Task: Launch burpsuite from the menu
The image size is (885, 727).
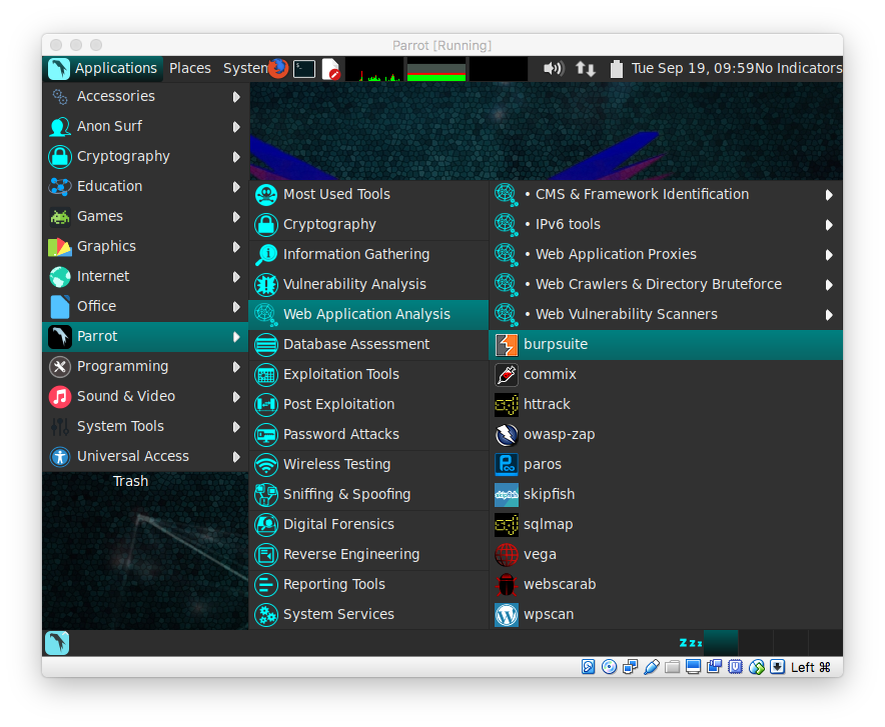Action: point(665,344)
